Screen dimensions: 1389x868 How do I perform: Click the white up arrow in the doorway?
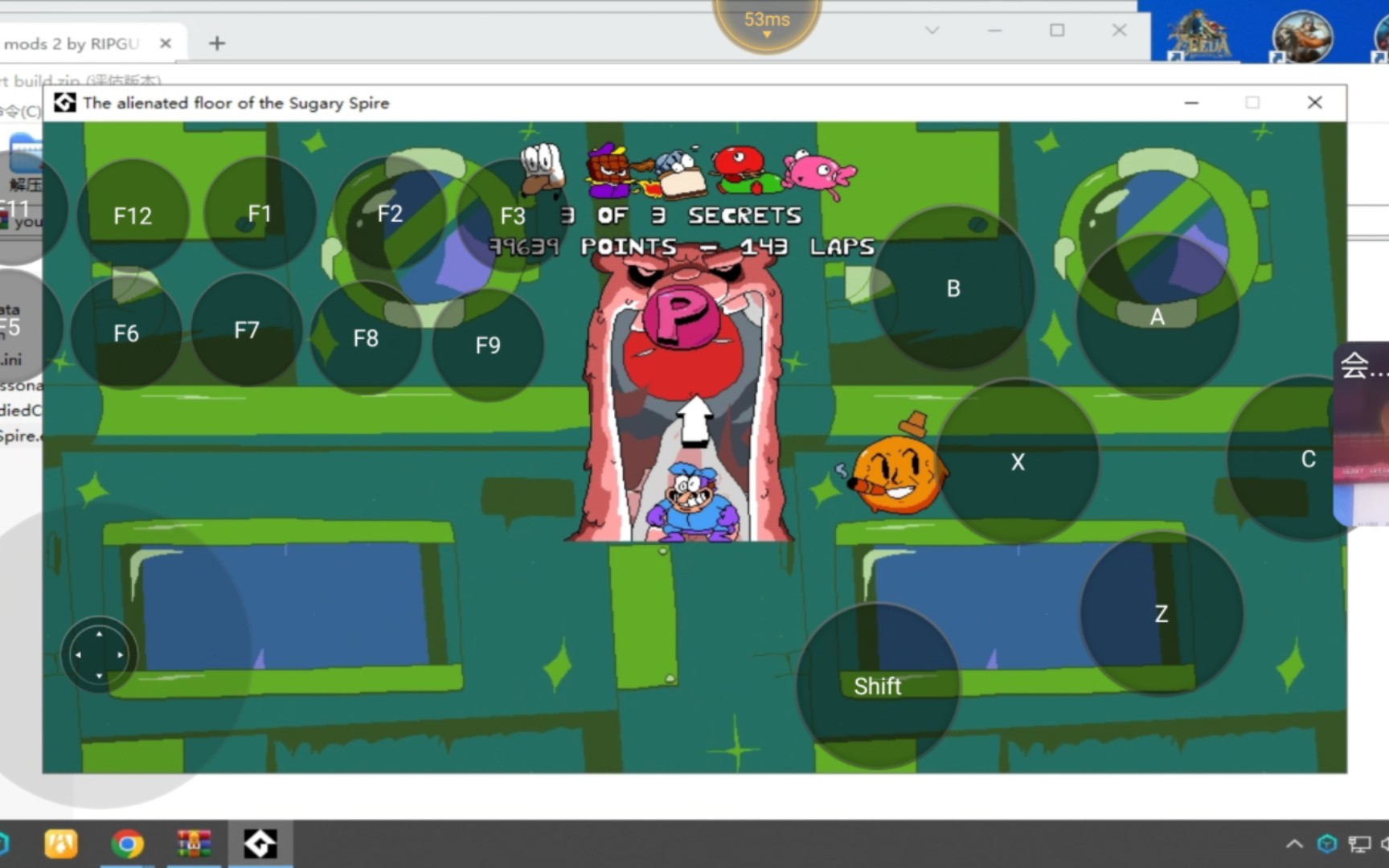point(694,420)
